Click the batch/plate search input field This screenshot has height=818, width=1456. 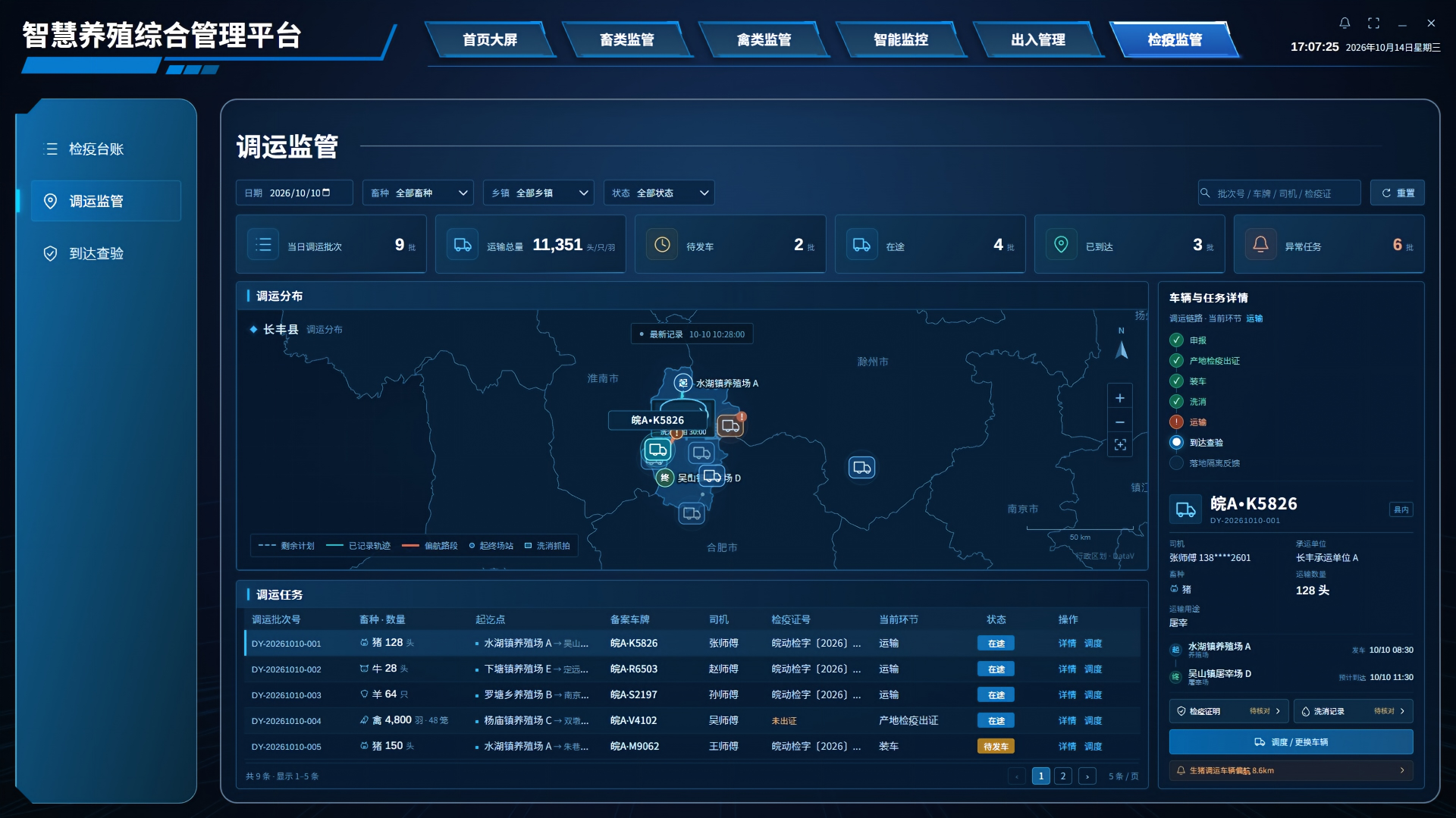pyautogui.click(x=1279, y=193)
